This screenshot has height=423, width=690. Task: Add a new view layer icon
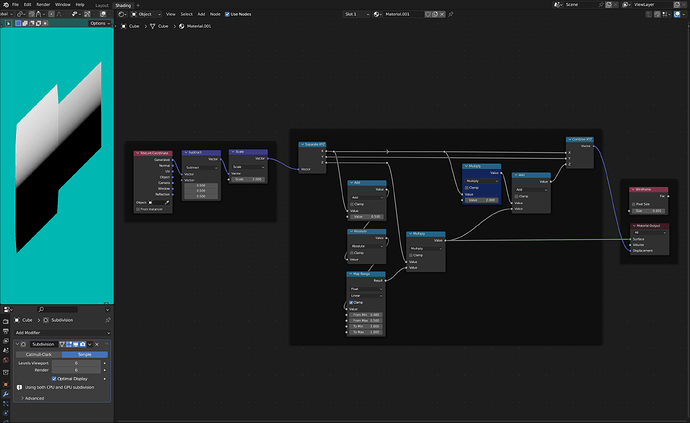[677, 4]
